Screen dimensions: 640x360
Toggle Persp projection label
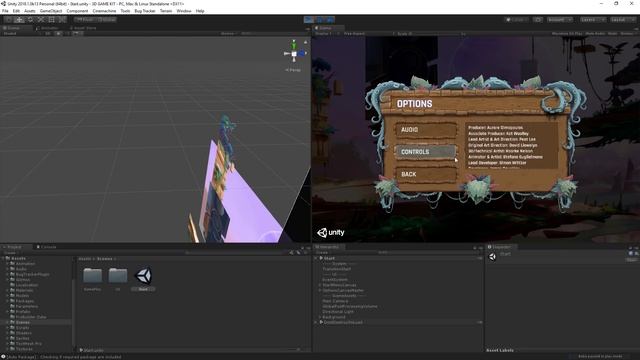pyautogui.click(x=293, y=70)
